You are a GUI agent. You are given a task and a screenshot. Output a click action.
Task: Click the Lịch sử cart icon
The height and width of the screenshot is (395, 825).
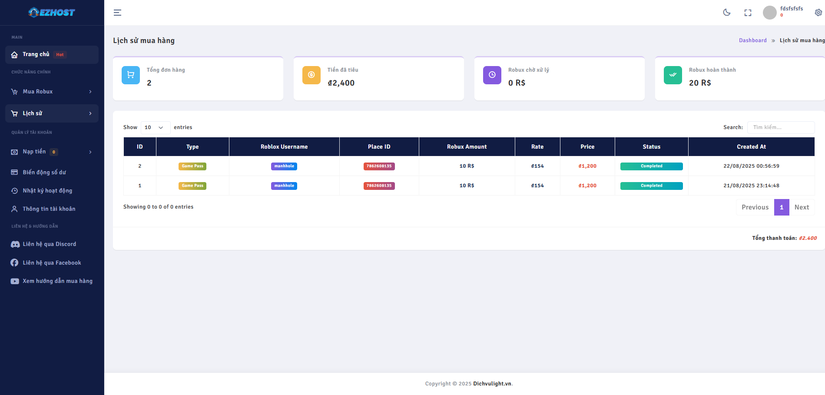(14, 113)
